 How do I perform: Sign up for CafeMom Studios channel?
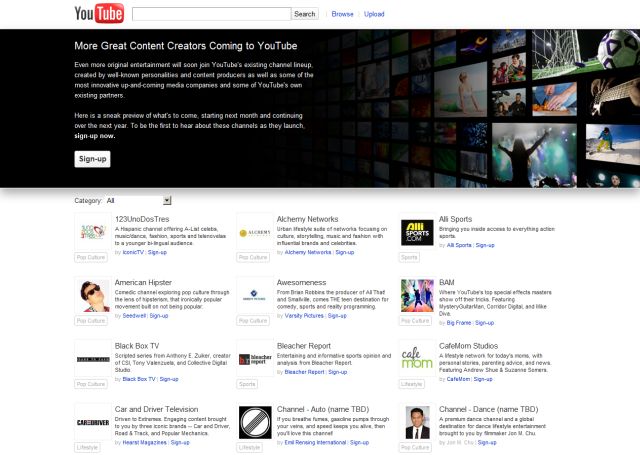point(483,379)
